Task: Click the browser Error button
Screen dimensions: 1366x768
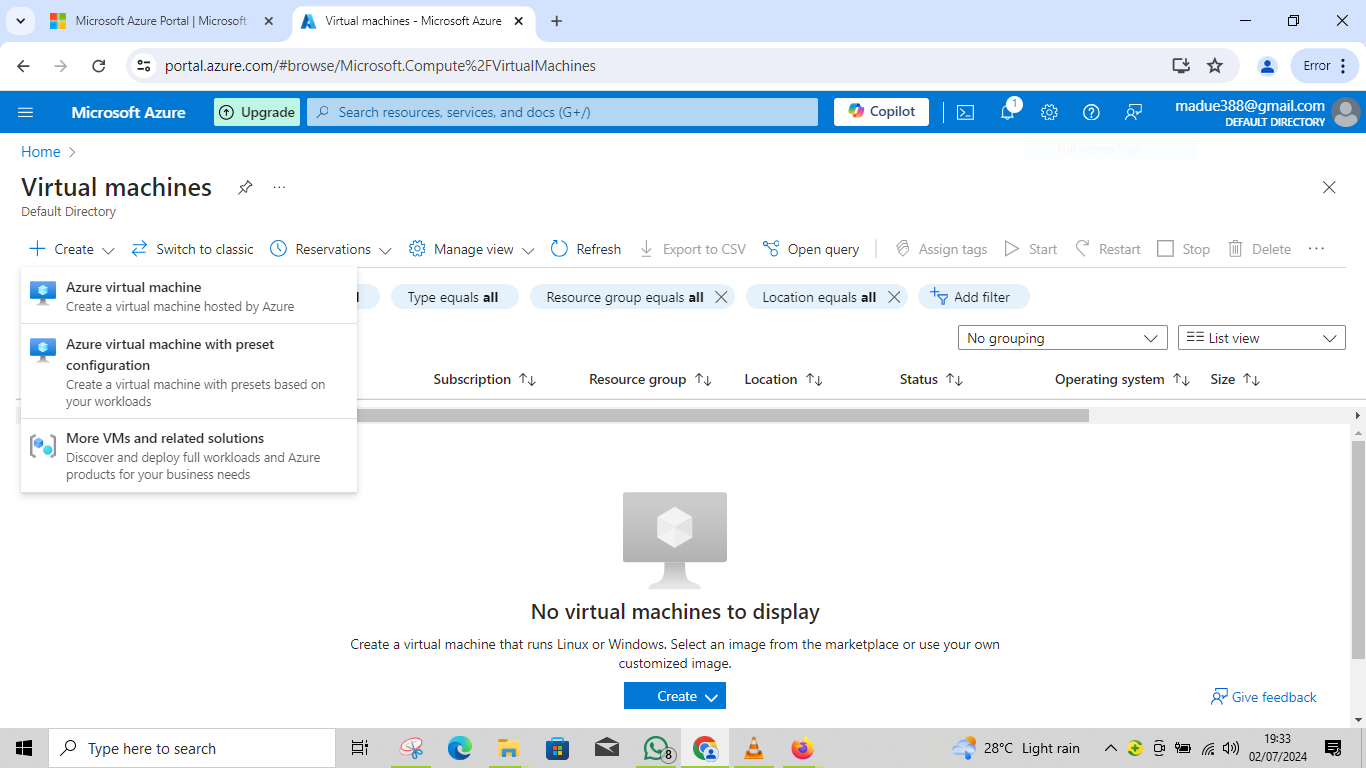Action: tap(1325, 66)
